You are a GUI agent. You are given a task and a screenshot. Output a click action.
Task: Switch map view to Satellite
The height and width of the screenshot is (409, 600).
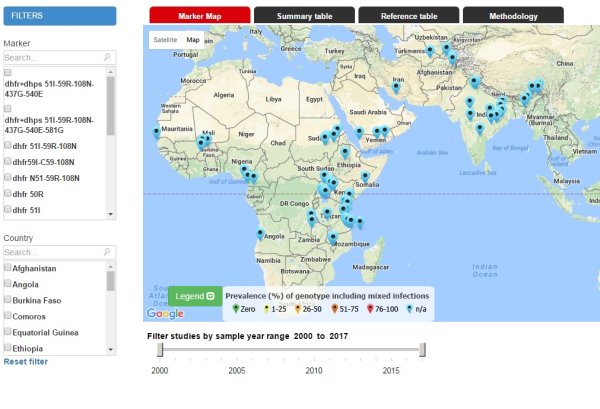point(165,40)
